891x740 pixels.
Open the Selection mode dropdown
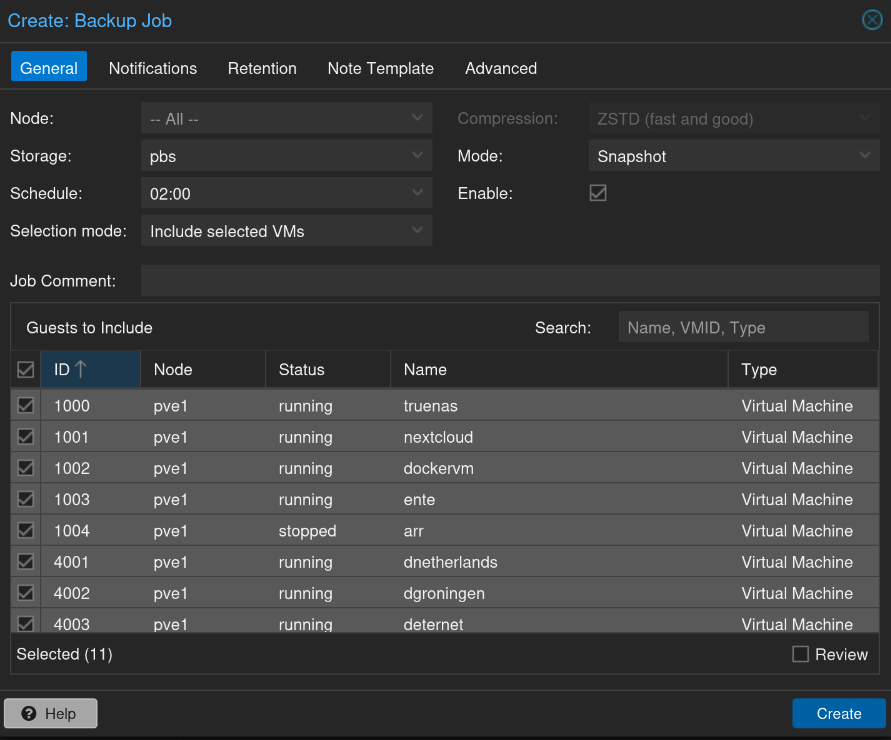(417, 231)
